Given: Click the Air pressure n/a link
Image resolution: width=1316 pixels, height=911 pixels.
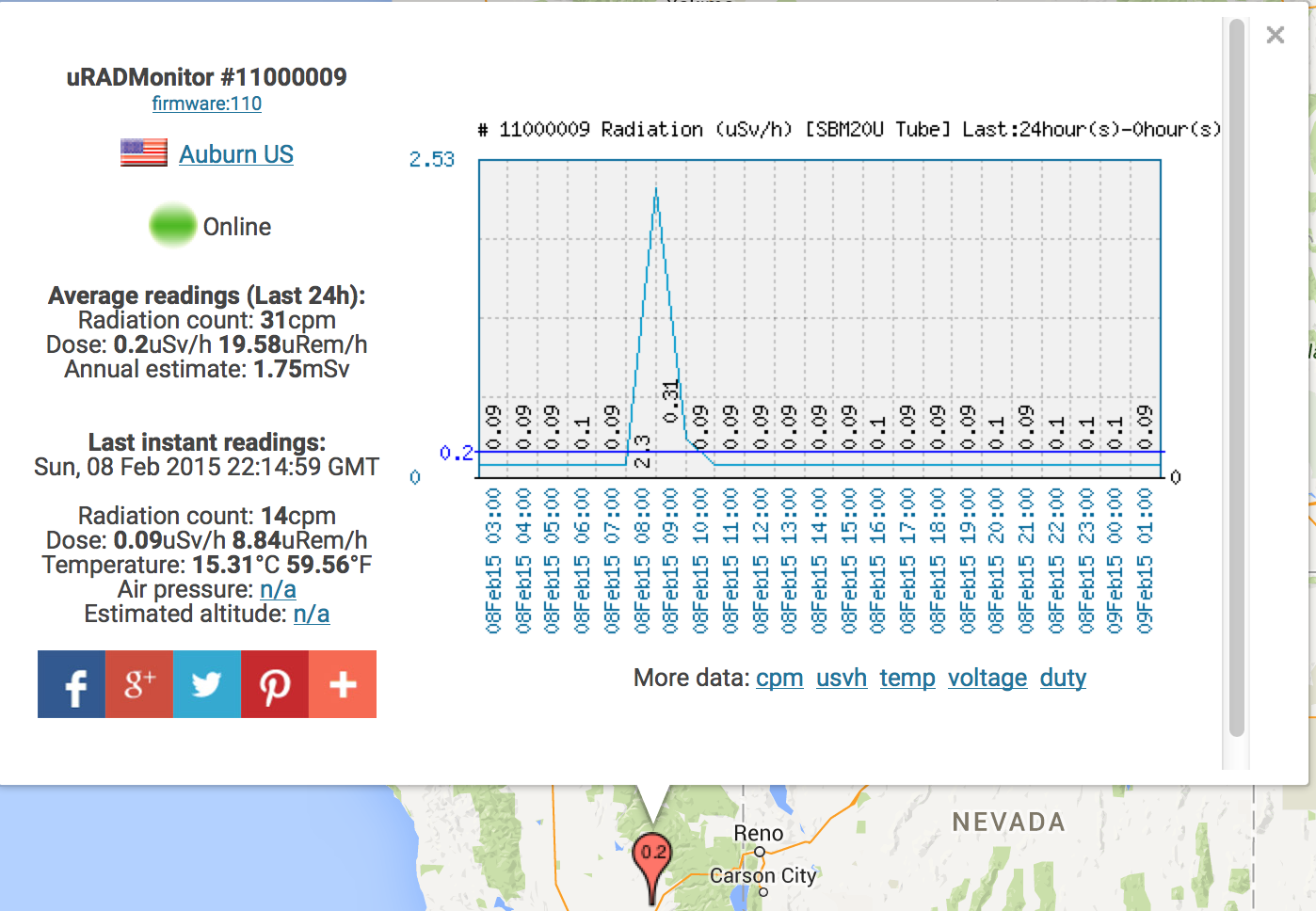Looking at the screenshot, I should point(278,589).
